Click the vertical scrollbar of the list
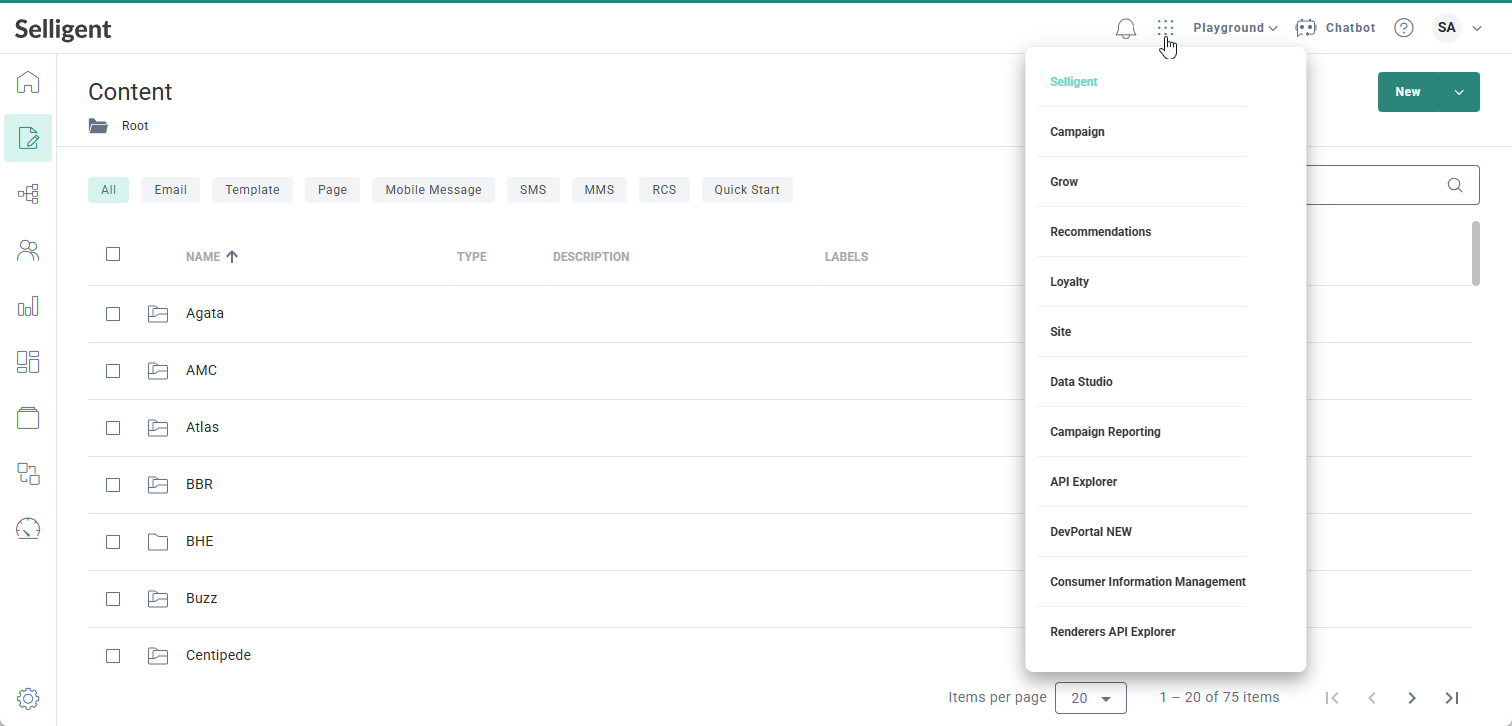Viewport: 1512px width, 726px height. [1475, 253]
